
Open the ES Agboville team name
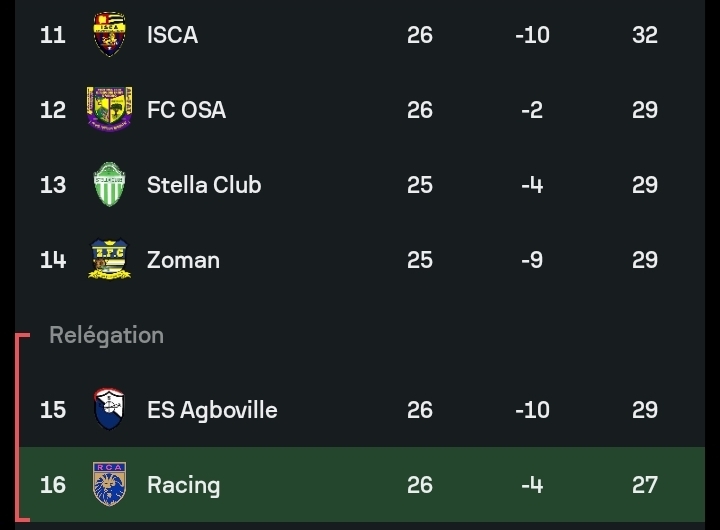(x=212, y=410)
